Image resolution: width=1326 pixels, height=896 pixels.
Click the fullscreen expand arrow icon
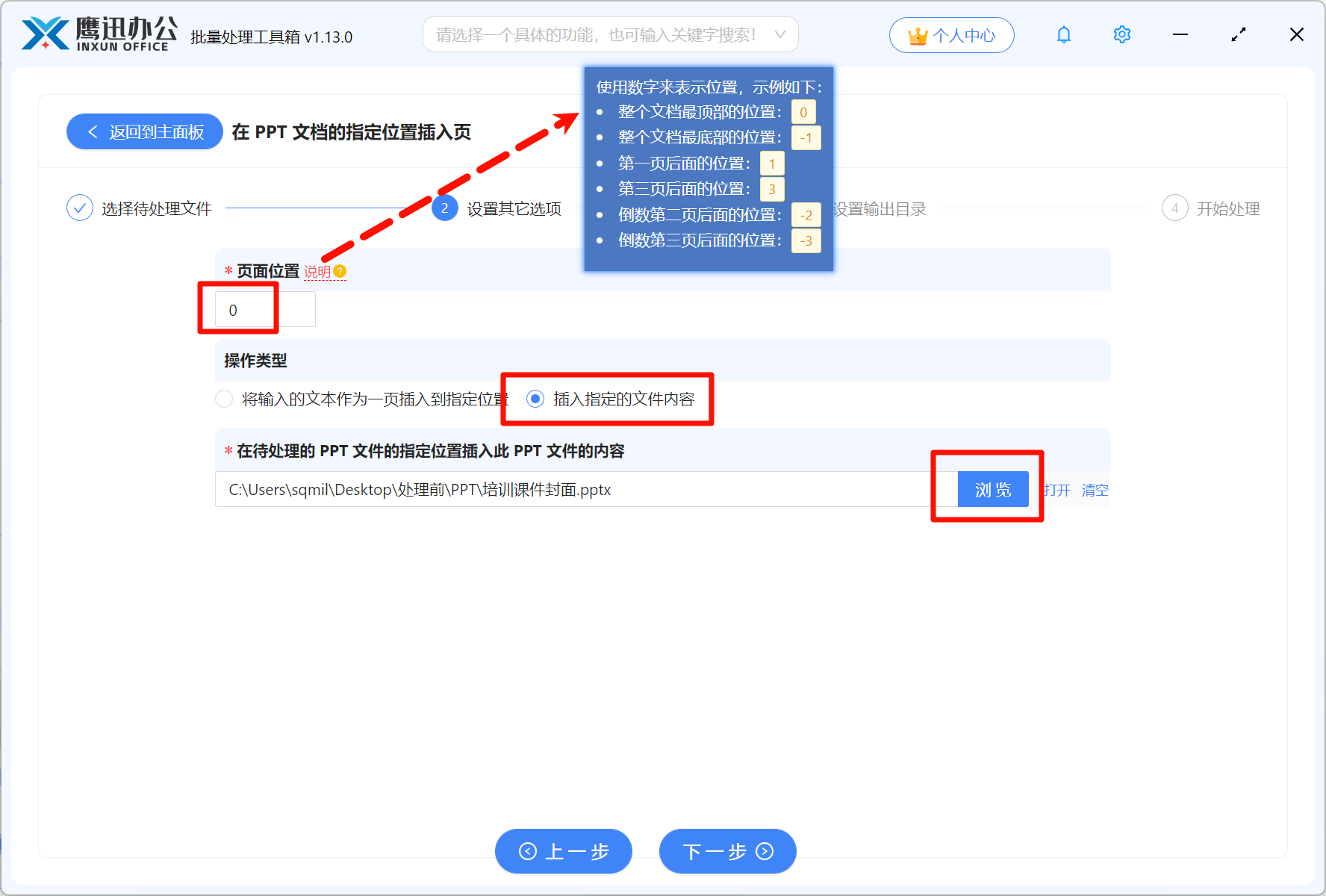(1238, 34)
